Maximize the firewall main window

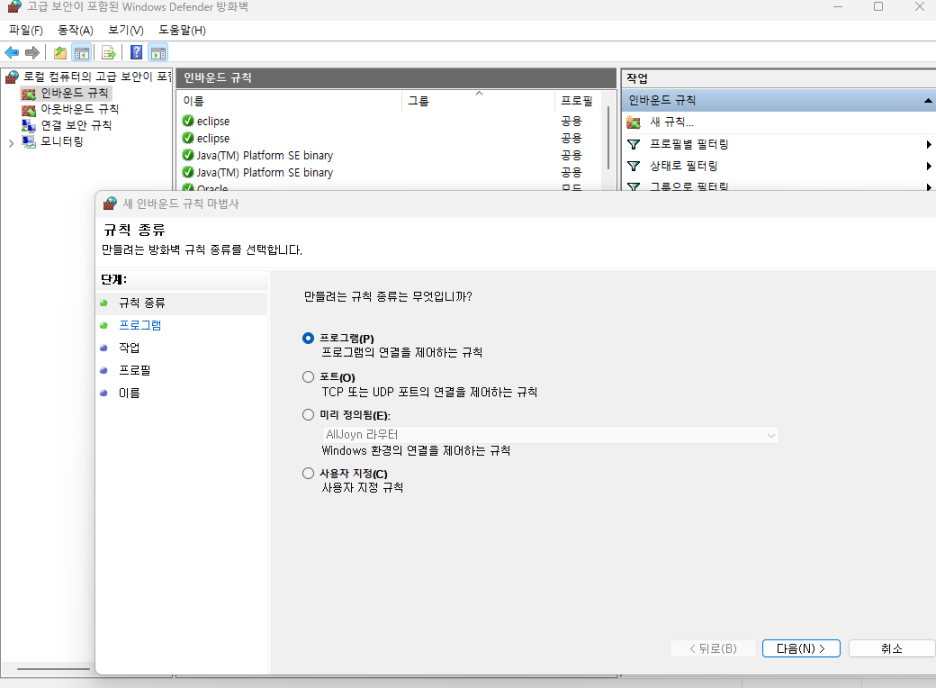(879, 7)
